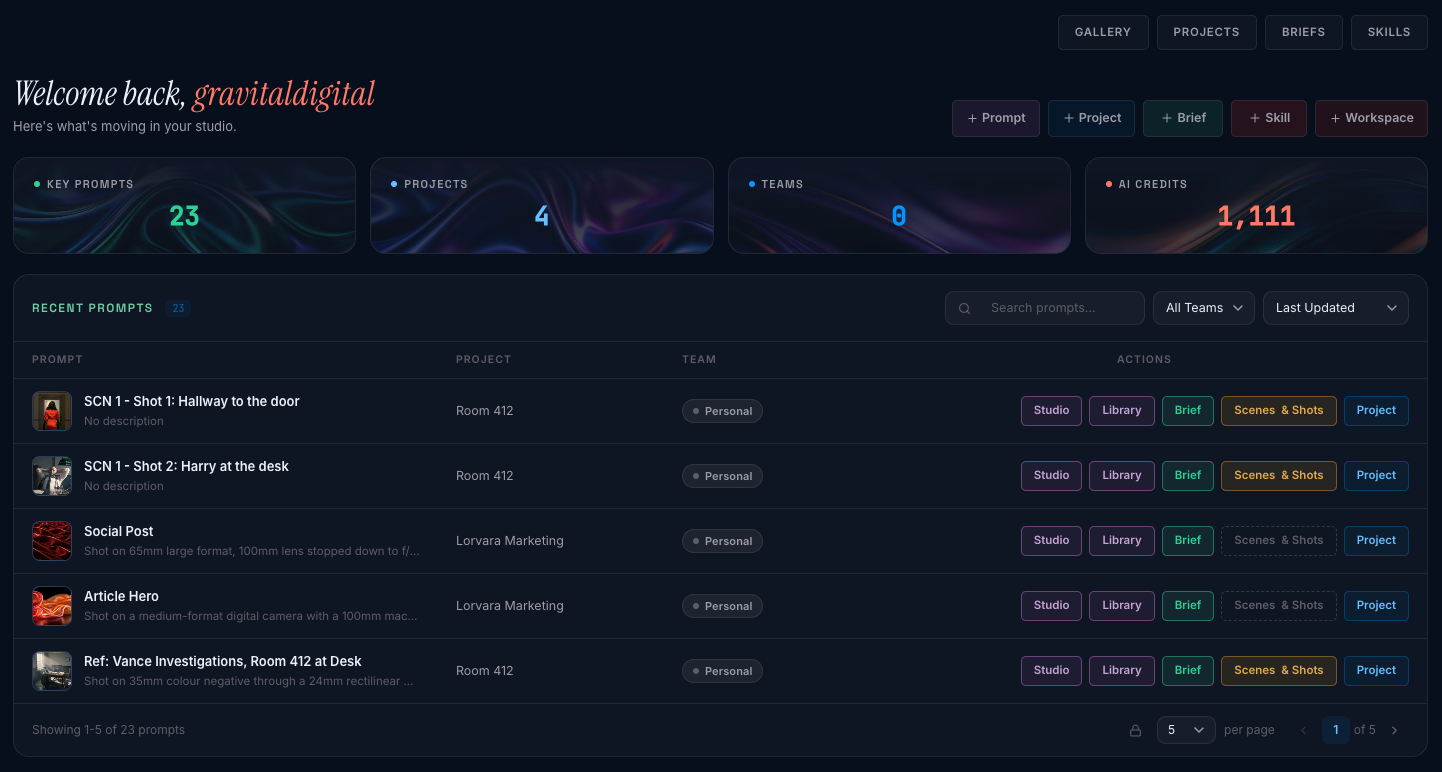
Task: Expand the All Teams dropdown
Action: [1204, 308]
